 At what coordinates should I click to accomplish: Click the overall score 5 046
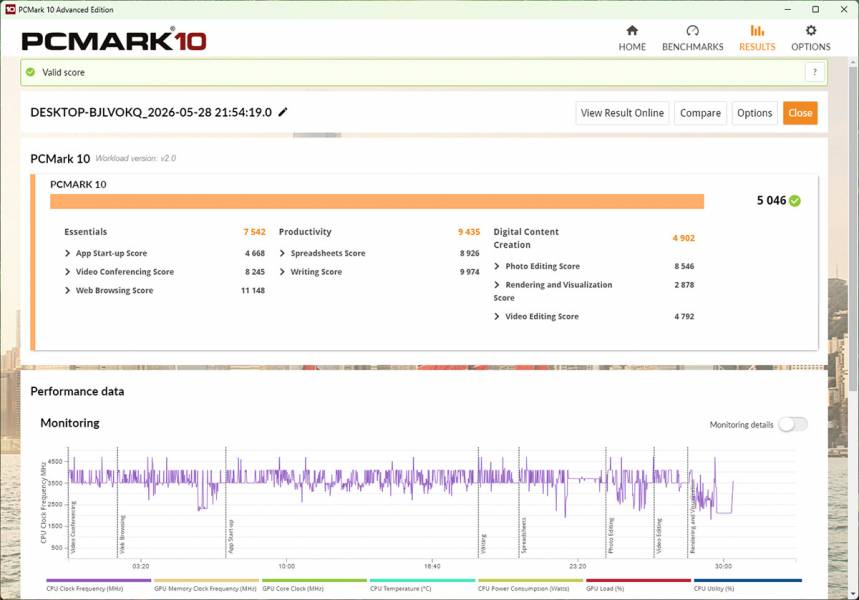coord(771,201)
